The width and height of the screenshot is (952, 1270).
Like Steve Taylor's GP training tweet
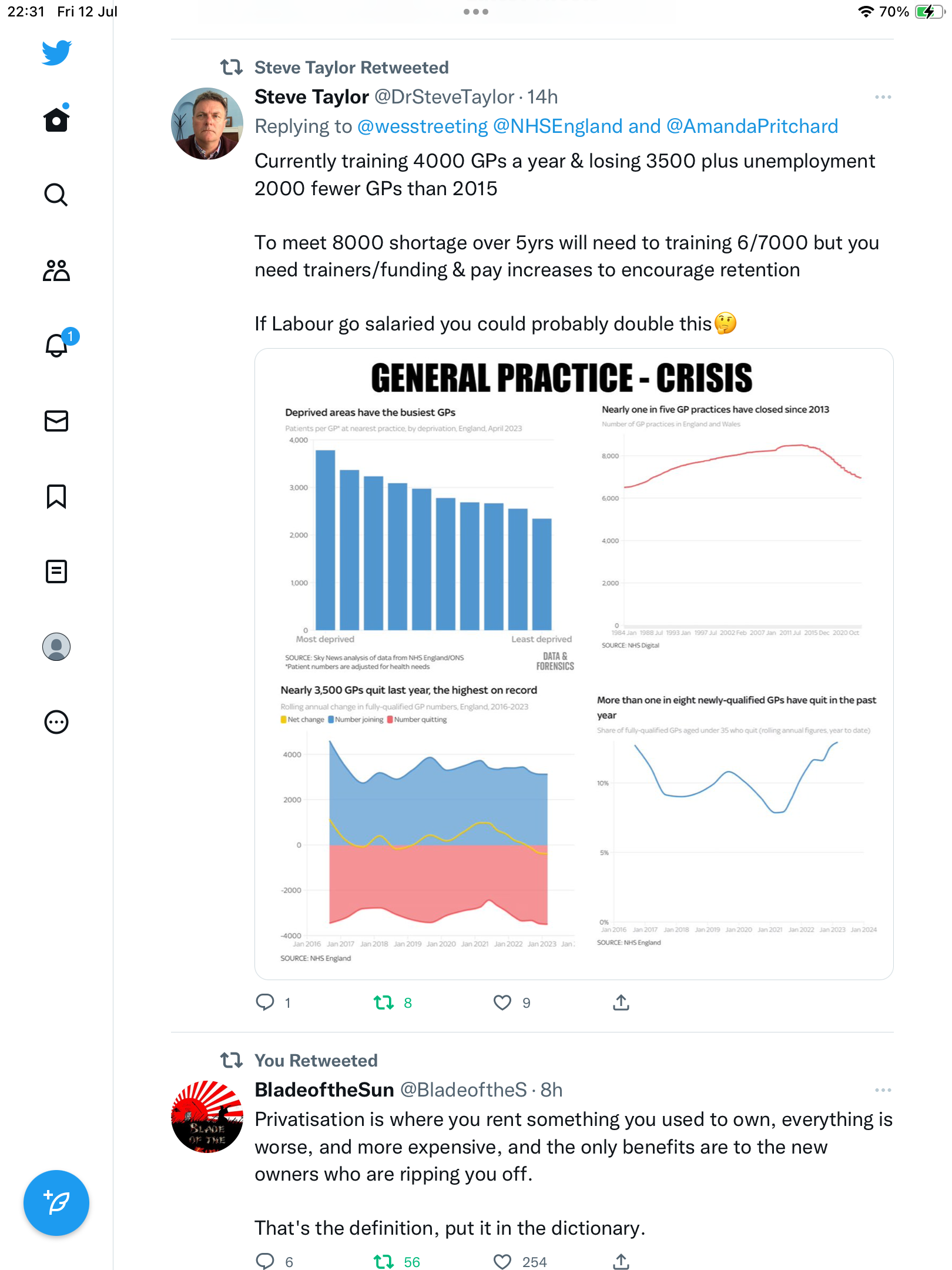point(502,1002)
